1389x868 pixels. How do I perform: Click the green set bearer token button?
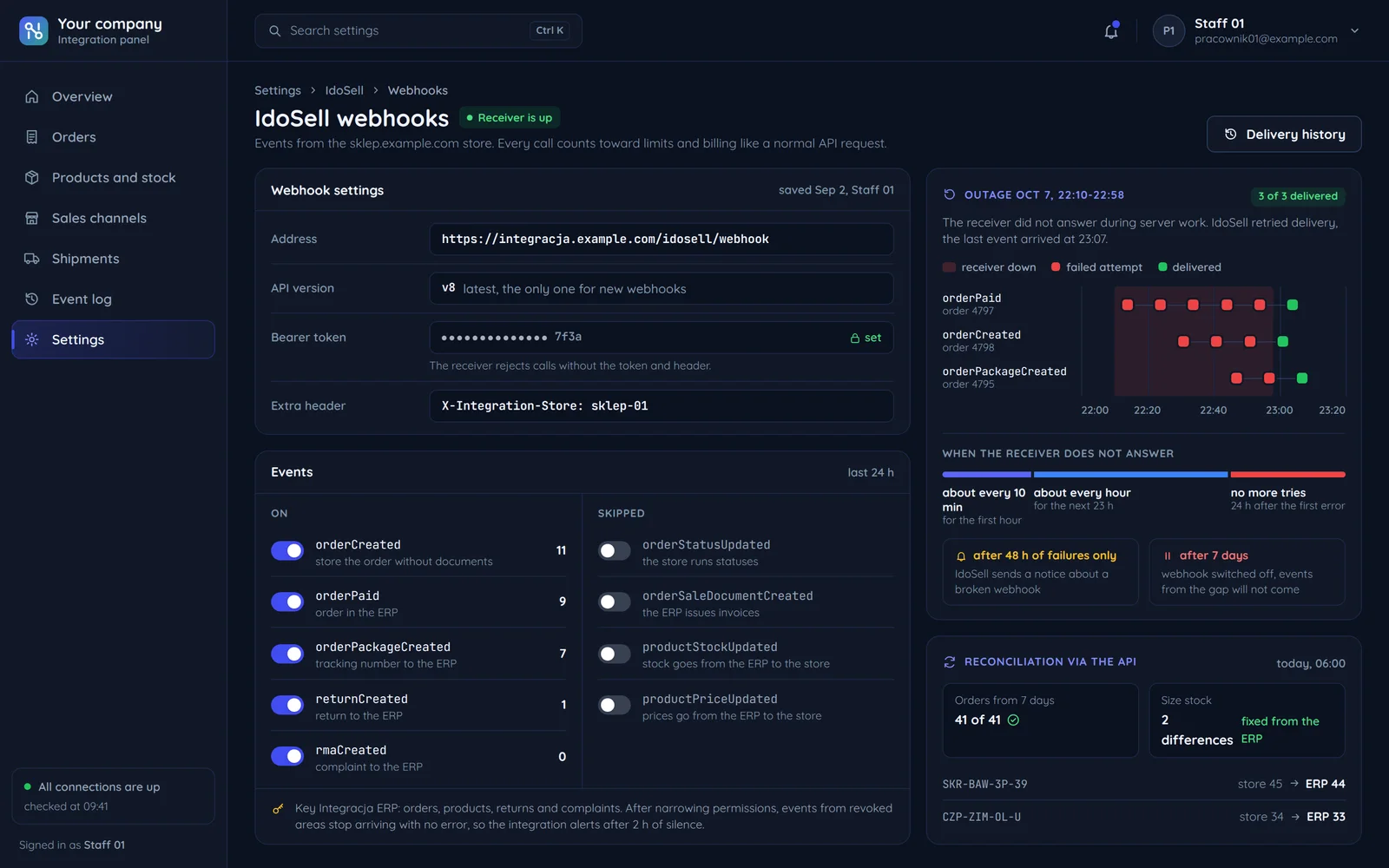tap(866, 338)
